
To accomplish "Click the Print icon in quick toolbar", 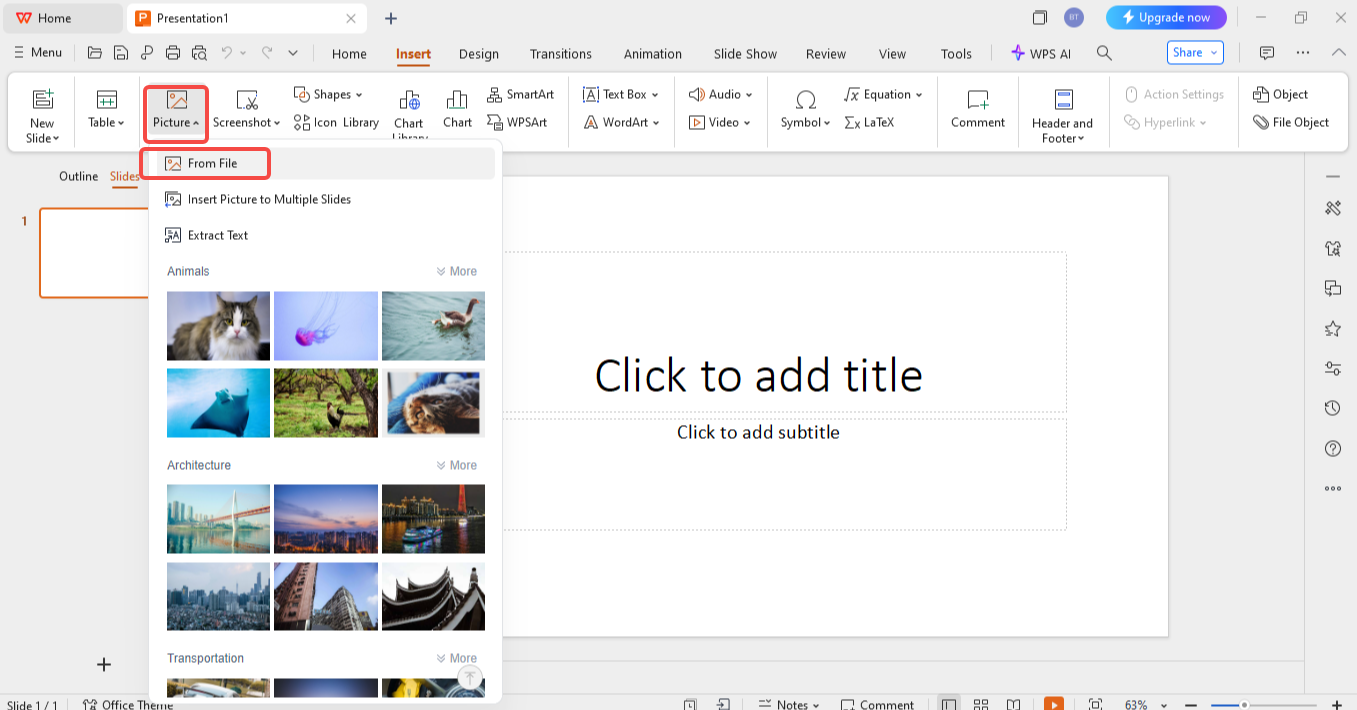I will pos(173,53).
